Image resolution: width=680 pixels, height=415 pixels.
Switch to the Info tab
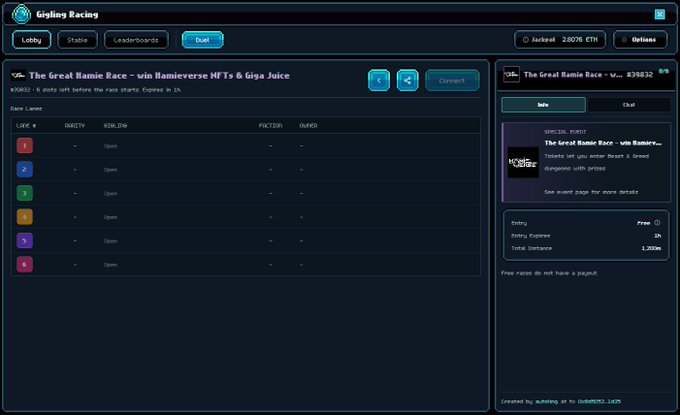543,105
